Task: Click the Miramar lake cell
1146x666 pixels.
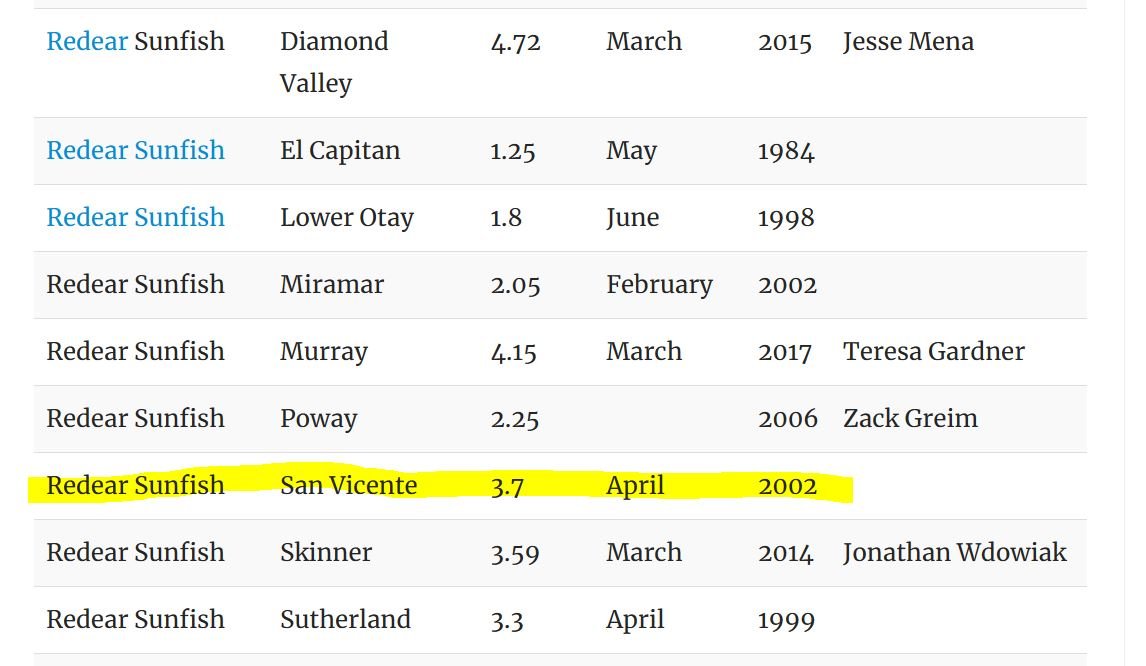Action: coord(331,285)
